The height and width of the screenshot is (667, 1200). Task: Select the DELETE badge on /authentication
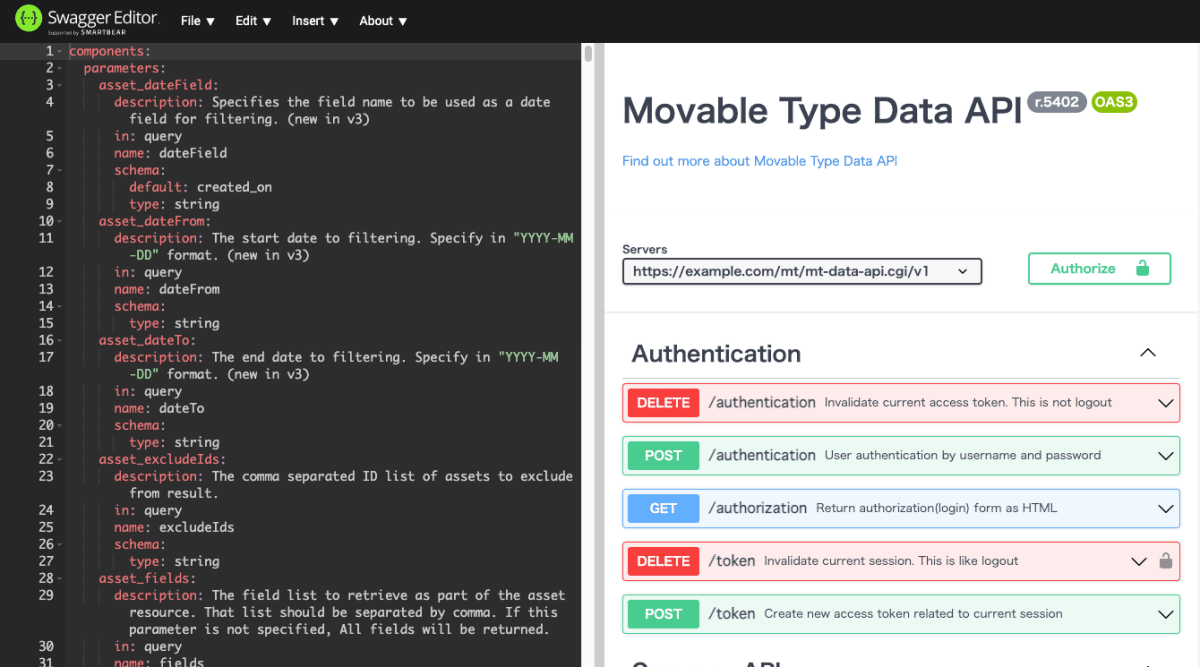(662, 402)
